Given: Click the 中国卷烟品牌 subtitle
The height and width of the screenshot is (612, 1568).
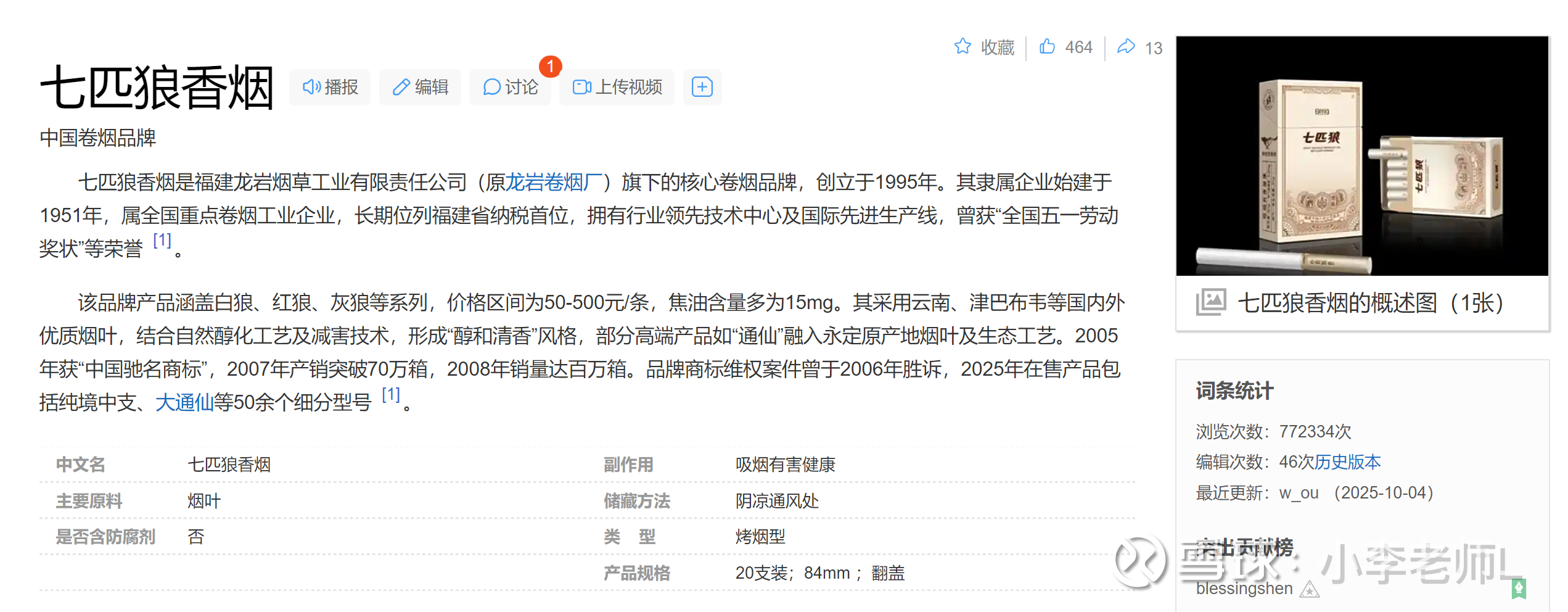Looking at the screenshot, I should click(x=97, y=138).
